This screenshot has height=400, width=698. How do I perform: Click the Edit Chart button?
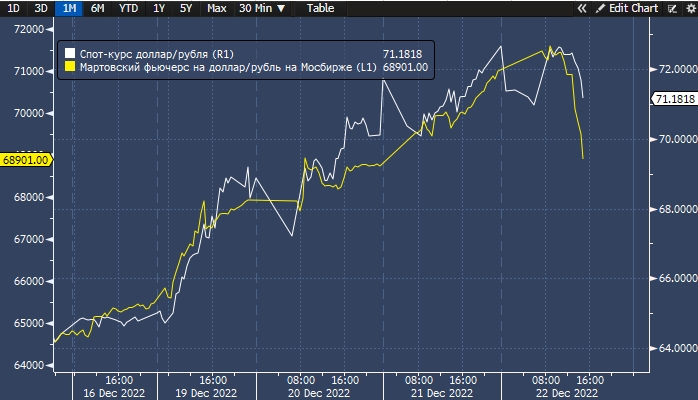pyautogui.click(x=633, y=8)
